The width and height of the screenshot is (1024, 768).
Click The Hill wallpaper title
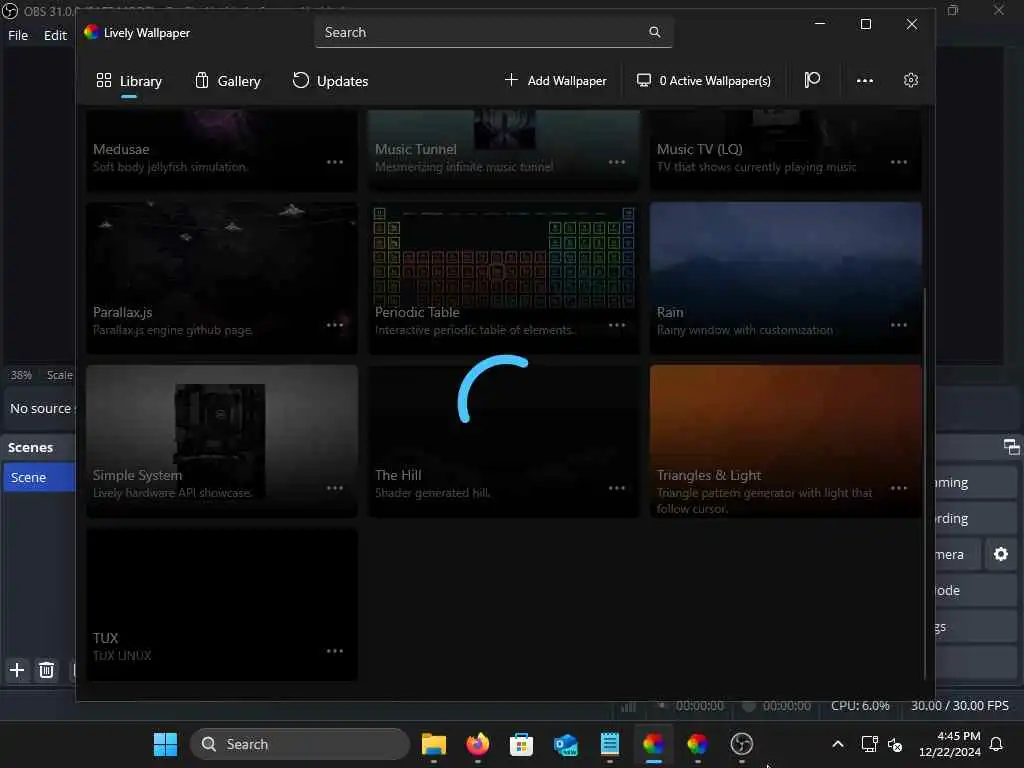(398, 475)
